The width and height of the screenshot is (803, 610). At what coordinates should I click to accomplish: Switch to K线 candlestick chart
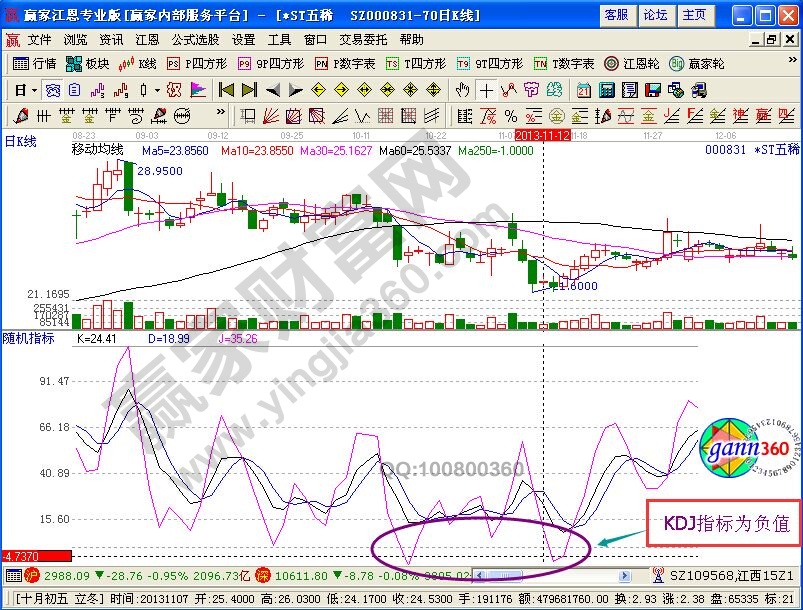coord(138,63)
